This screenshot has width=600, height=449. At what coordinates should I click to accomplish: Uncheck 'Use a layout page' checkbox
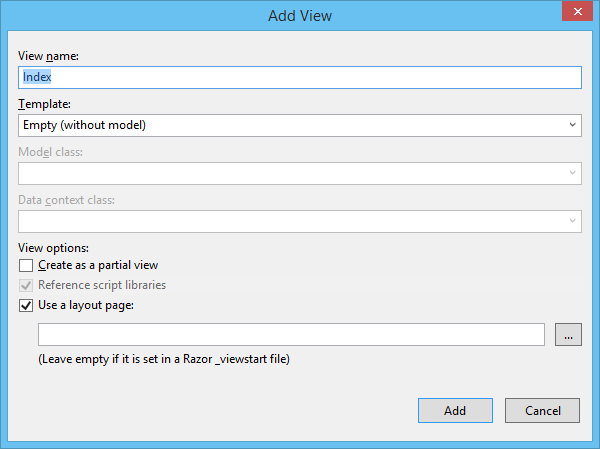tap(26, 305)
